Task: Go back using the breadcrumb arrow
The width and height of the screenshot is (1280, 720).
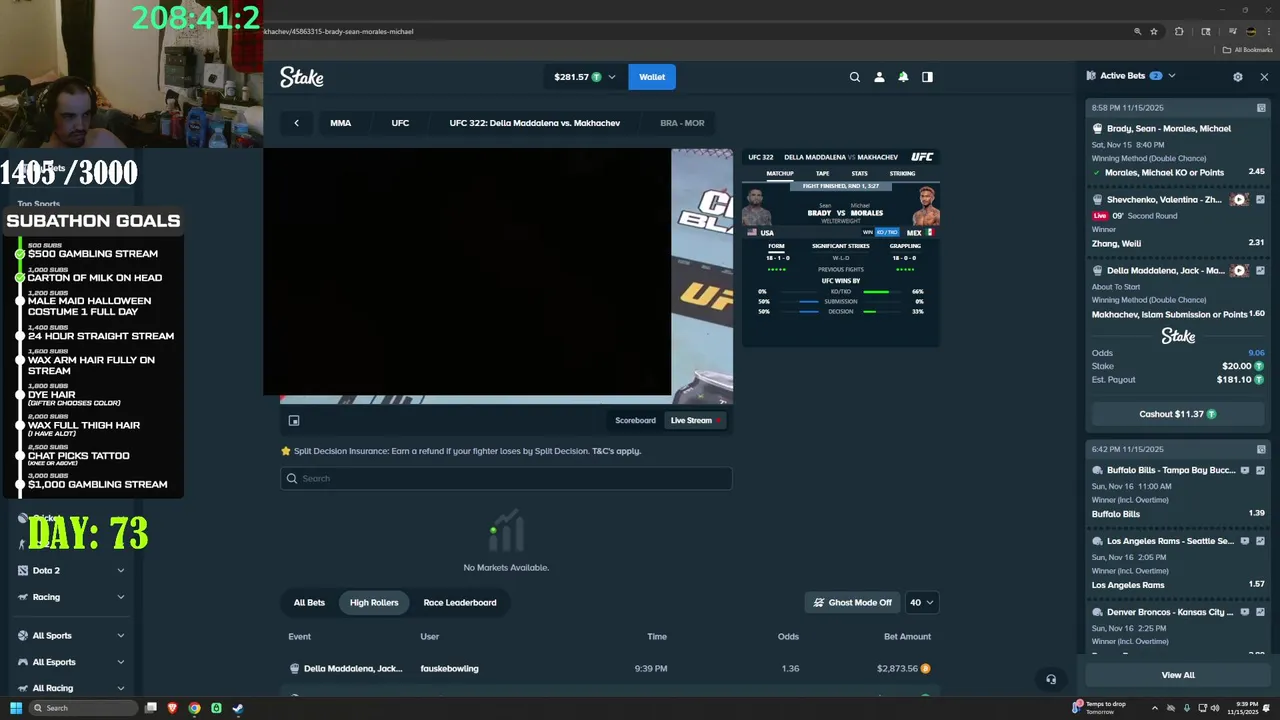Action: point(296,123)
